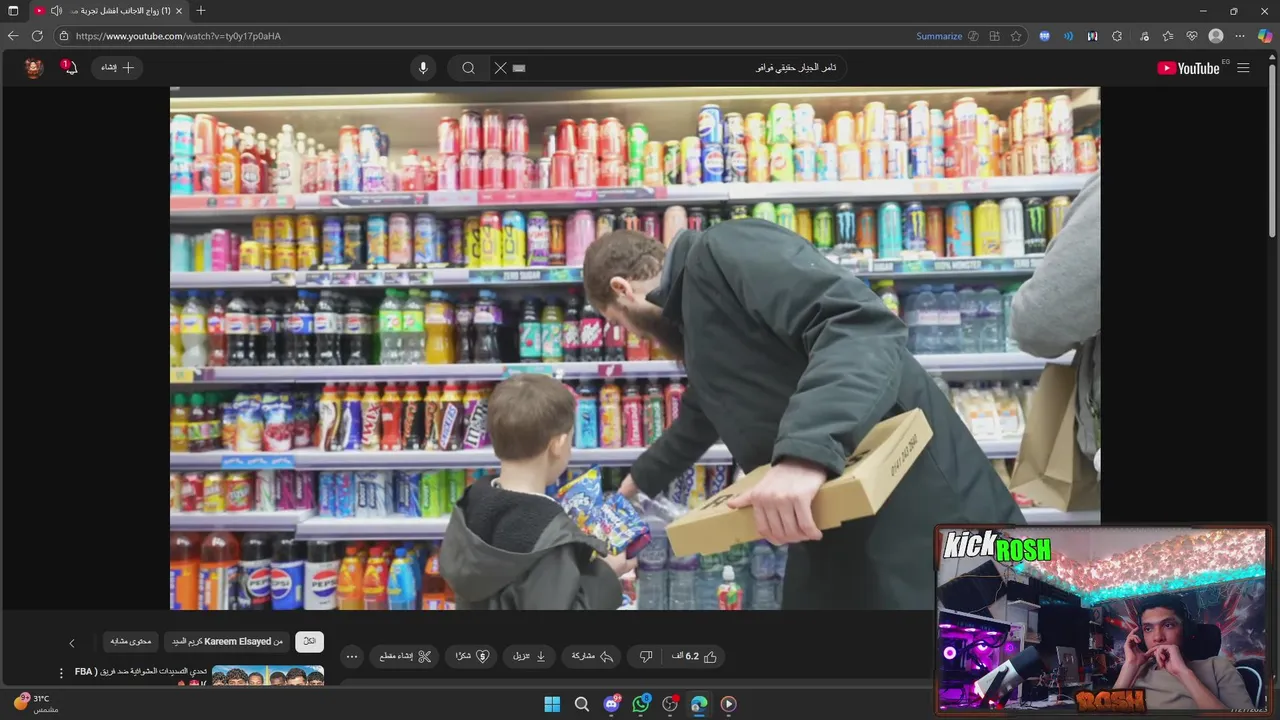Open the blue sound-wave extension
Screen dimensions: 1280x720
1068,36
